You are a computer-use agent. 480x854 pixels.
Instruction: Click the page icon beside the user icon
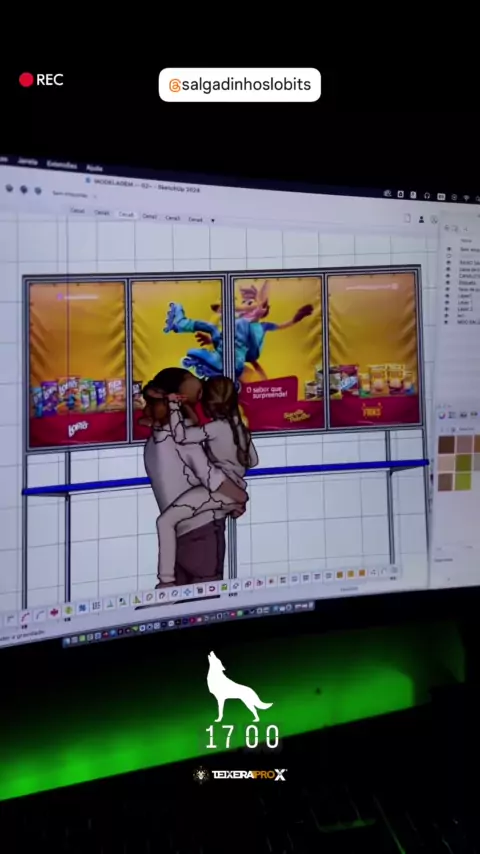(x=408, y=218)
